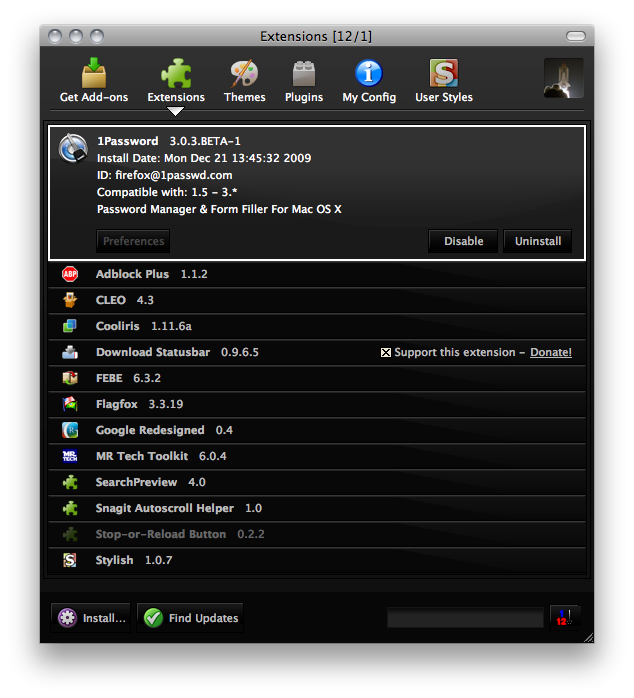
Task: Click the SearchPreview puzzle icon
Action: (x=70, y=482)
